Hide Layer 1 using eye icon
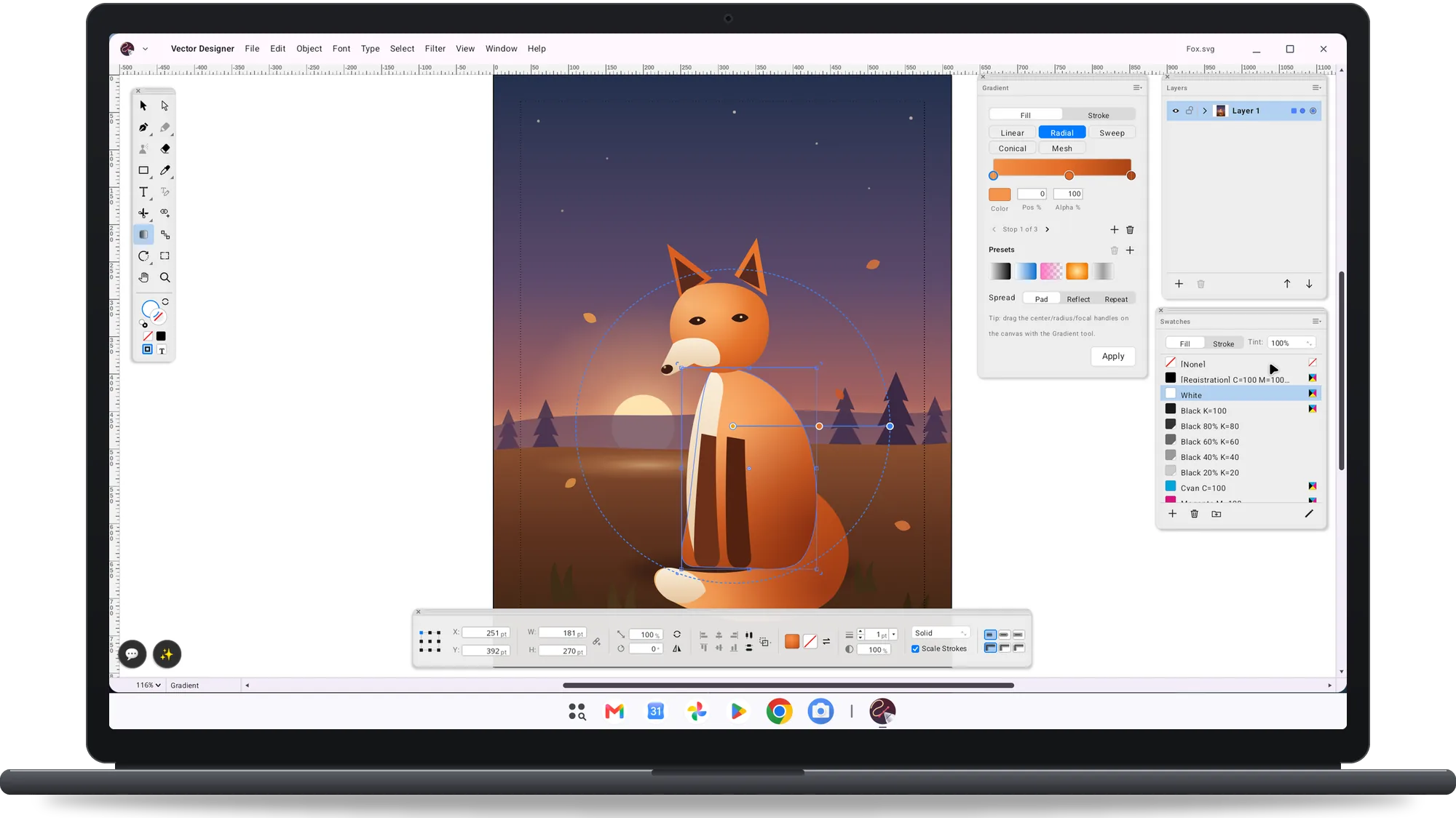Screen dimensions: 1456x818 (x=1176, y=111)
